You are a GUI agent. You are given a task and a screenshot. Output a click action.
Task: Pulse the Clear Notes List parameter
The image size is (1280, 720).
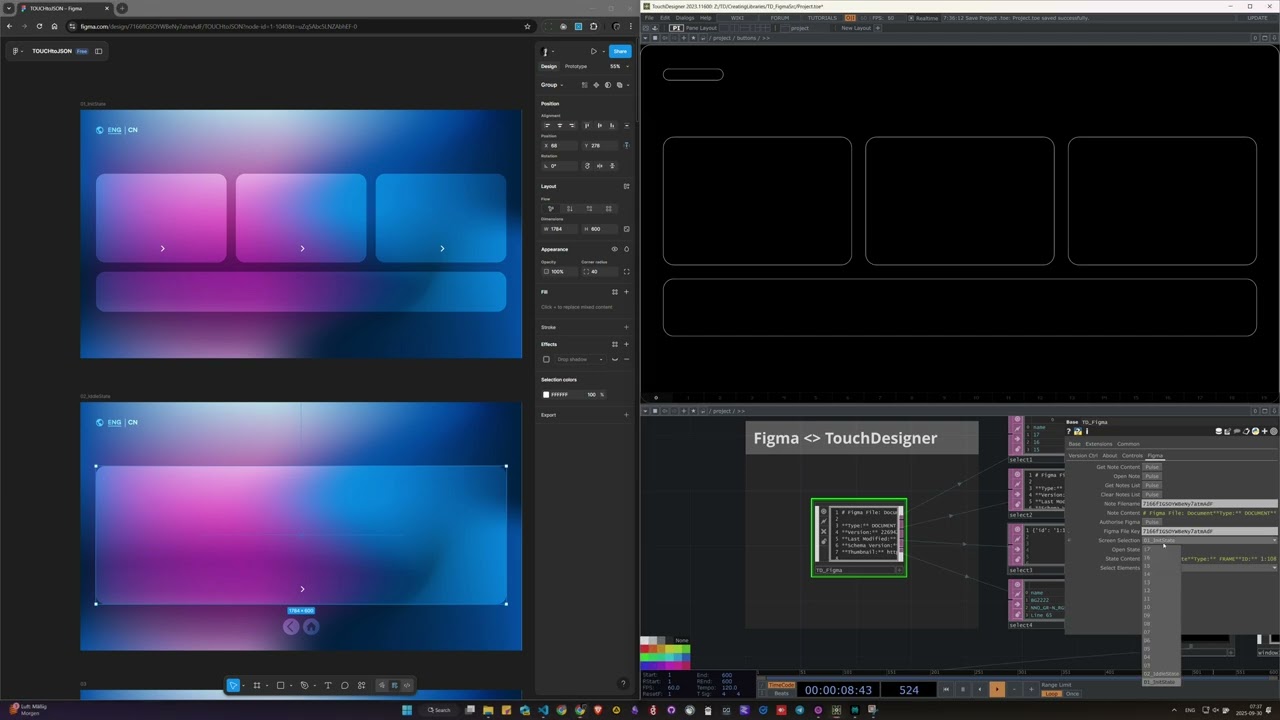1152,495
